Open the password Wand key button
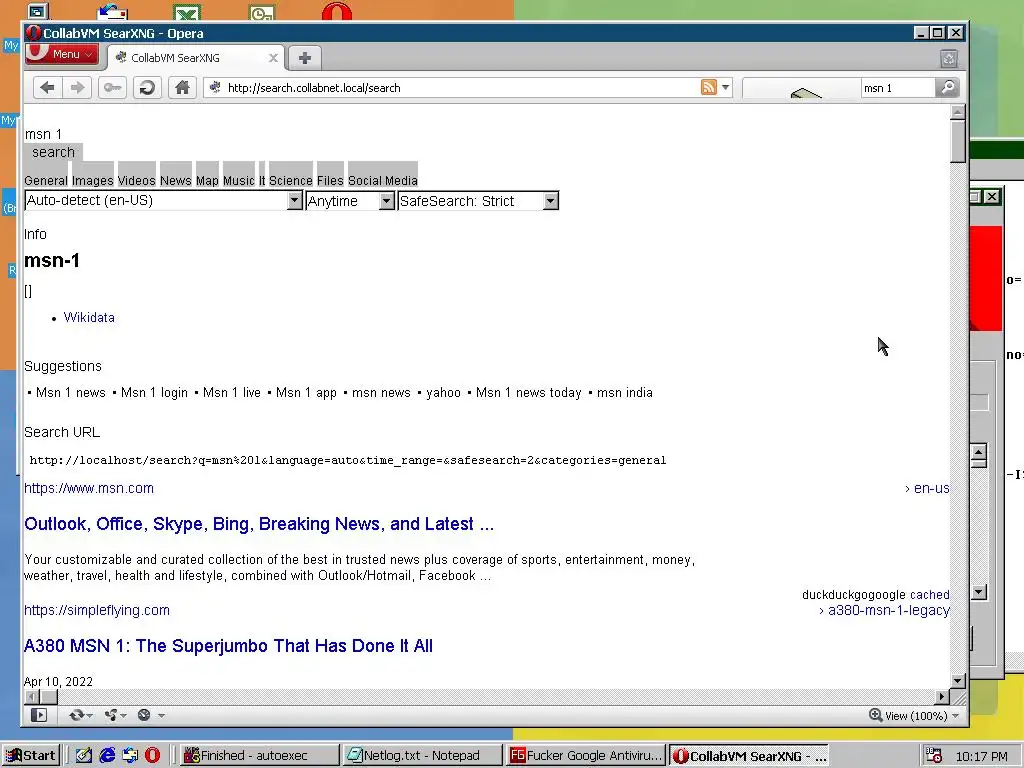Screen dimensions: 1024x768 [x=112, y=88]
